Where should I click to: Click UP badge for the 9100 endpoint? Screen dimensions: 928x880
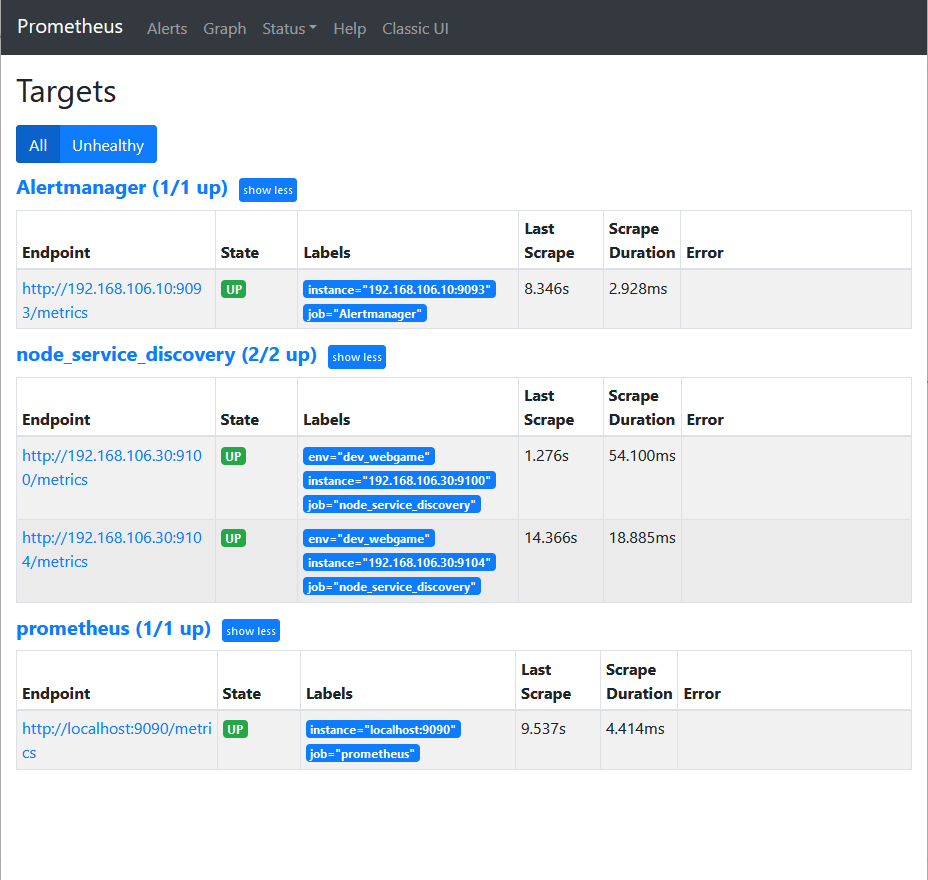click(233, 456)
